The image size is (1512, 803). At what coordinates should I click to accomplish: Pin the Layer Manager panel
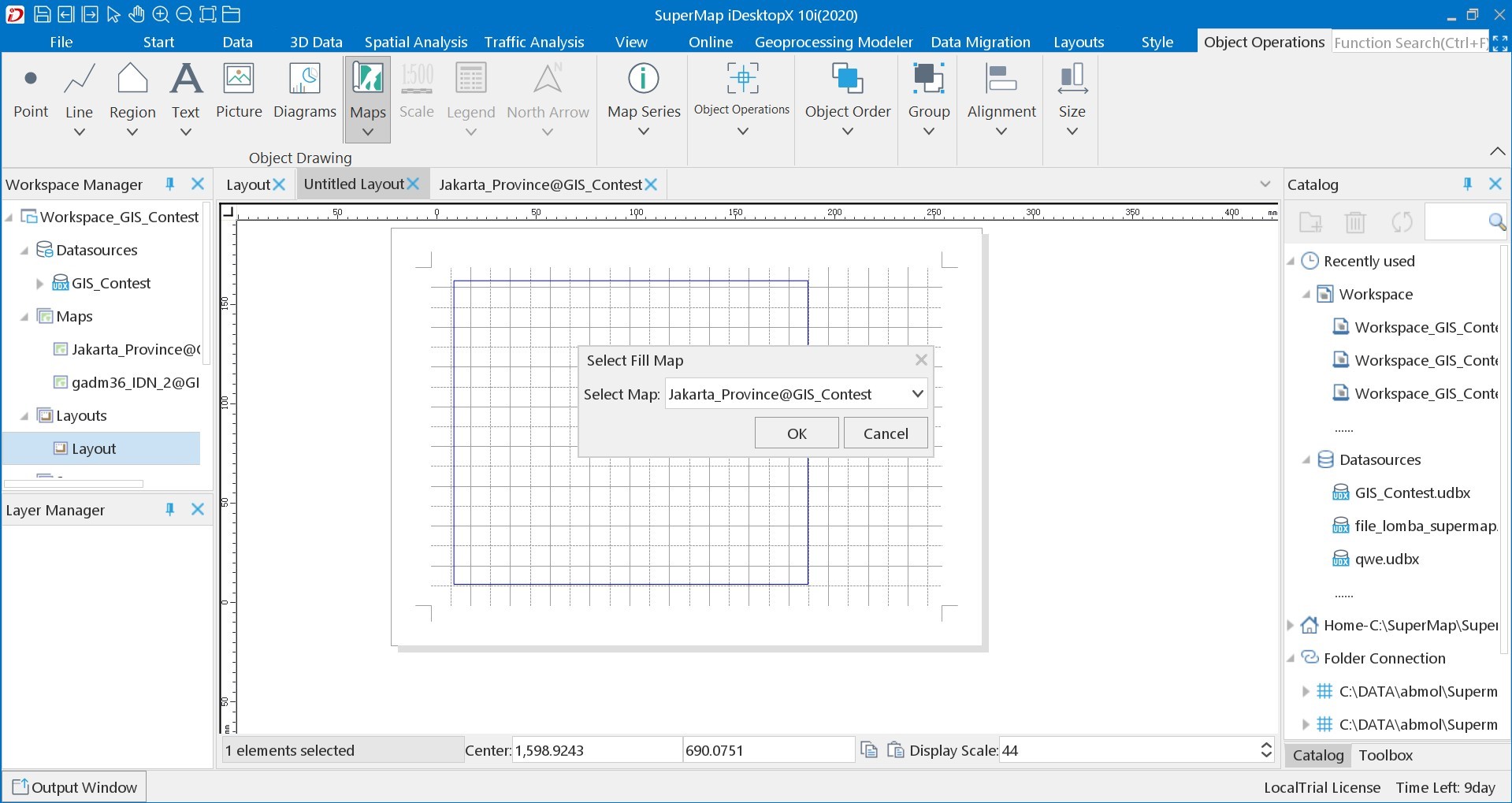(169, 509)
